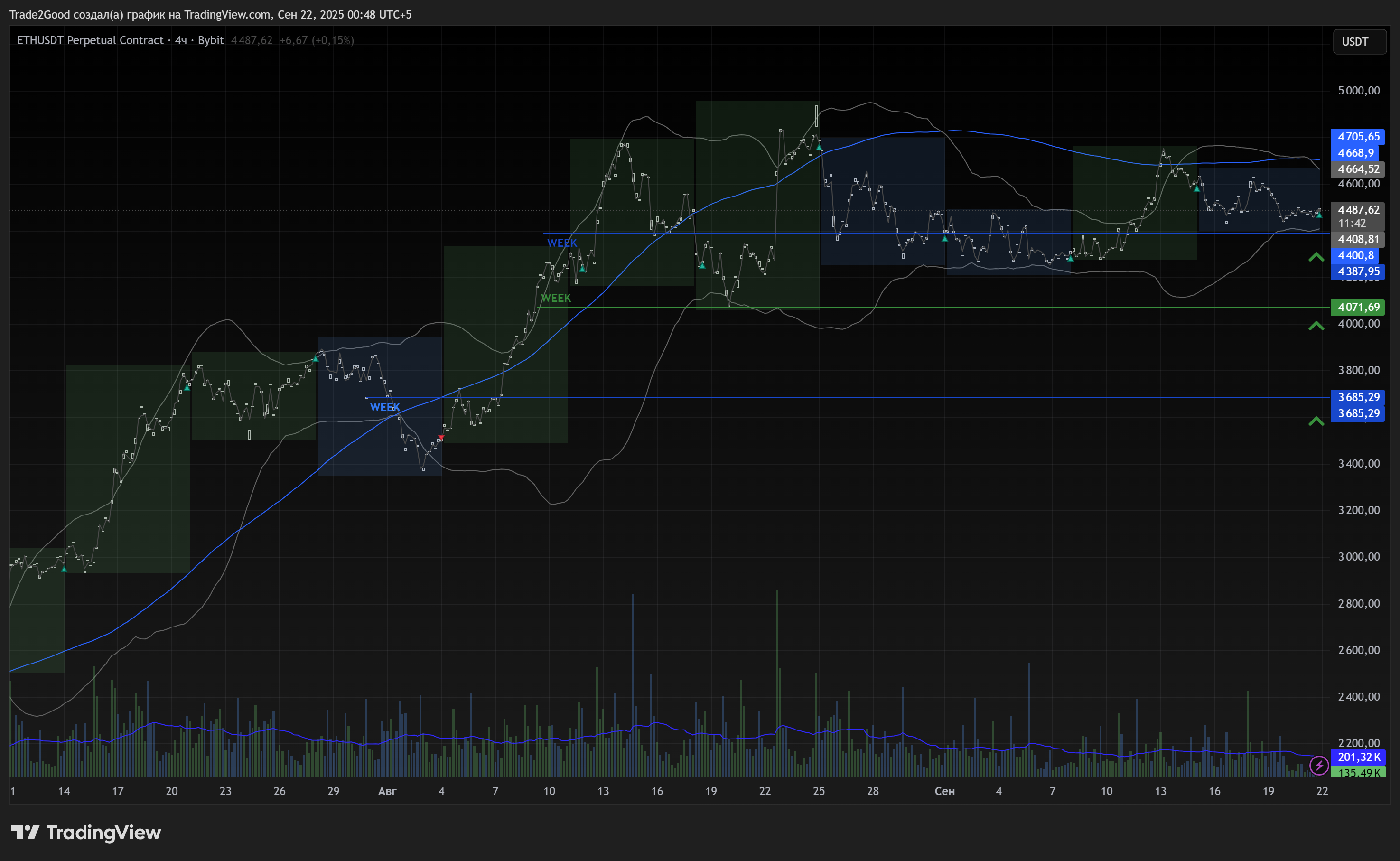Click the blue 4705,65 price label
The image size is (1400, 861).
(x=1357, y=137)
